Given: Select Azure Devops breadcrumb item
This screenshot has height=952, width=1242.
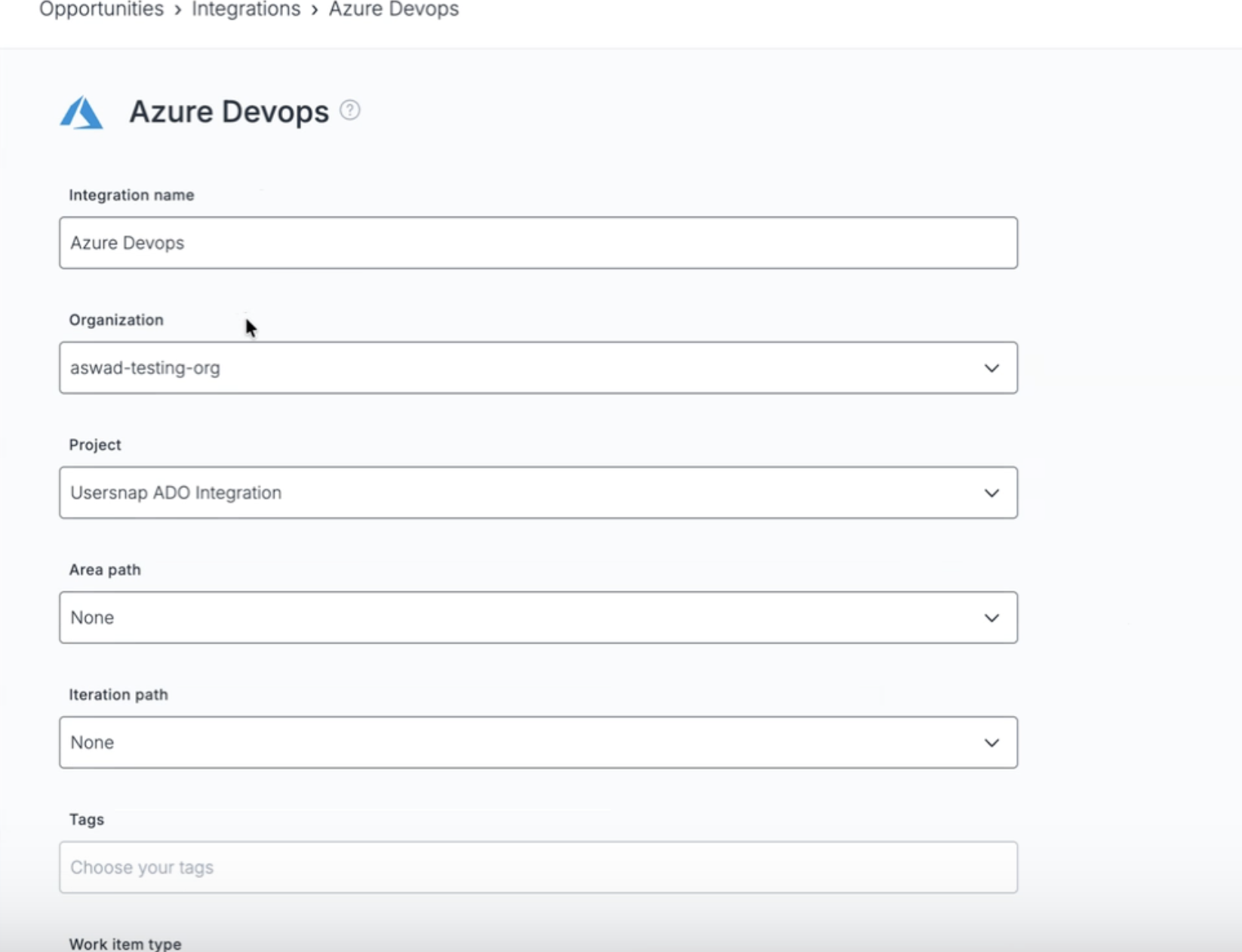Looking at the screenshot, I should (x=394, y=9).
